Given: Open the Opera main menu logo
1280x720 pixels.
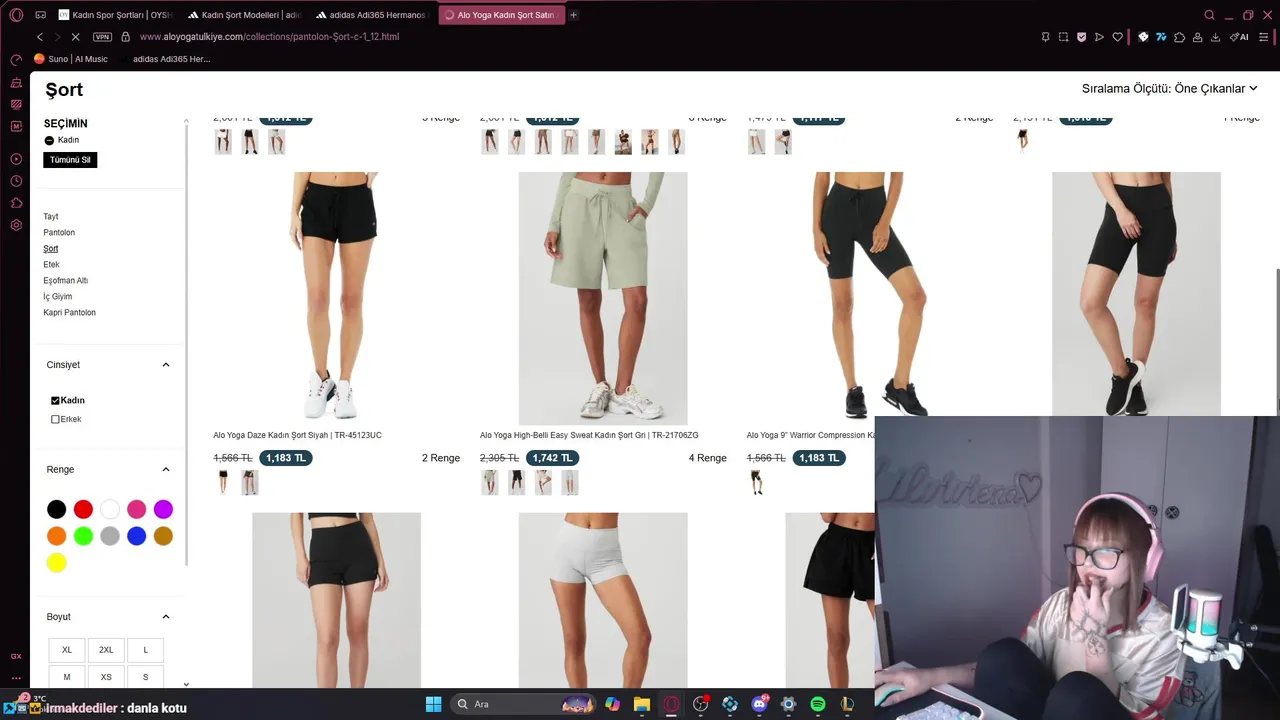Looking at the screenshot, I should click(16, 15).
